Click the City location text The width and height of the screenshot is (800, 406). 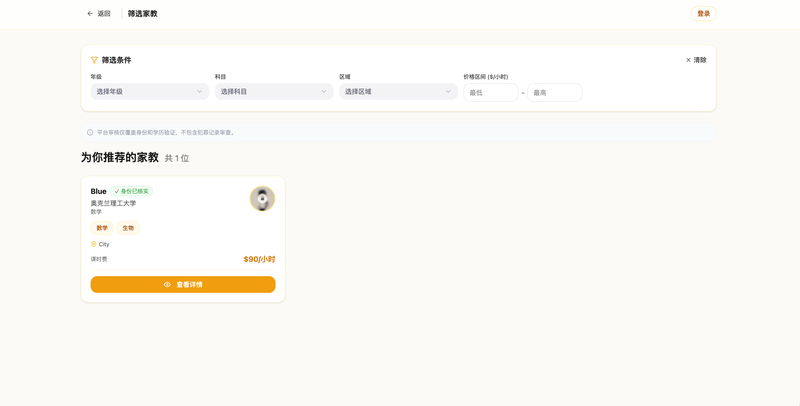pyautogui.click(x=104, y=244)
